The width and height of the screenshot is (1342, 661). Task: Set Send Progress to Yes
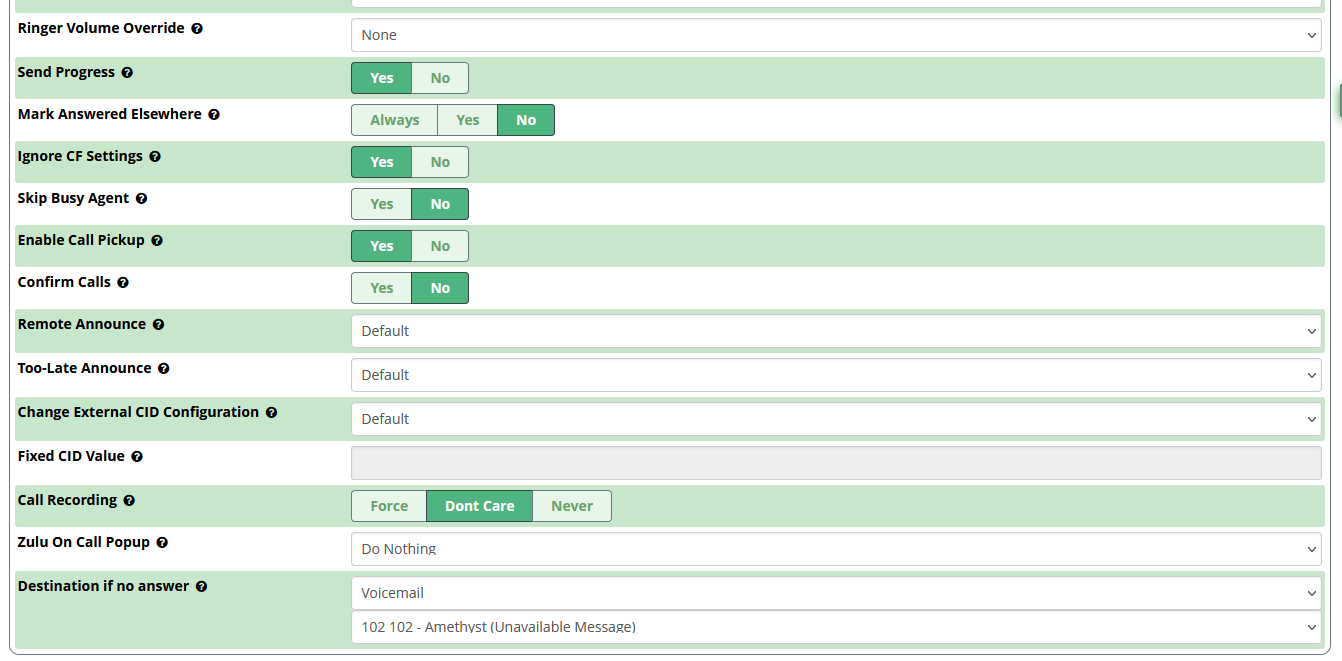382,78
